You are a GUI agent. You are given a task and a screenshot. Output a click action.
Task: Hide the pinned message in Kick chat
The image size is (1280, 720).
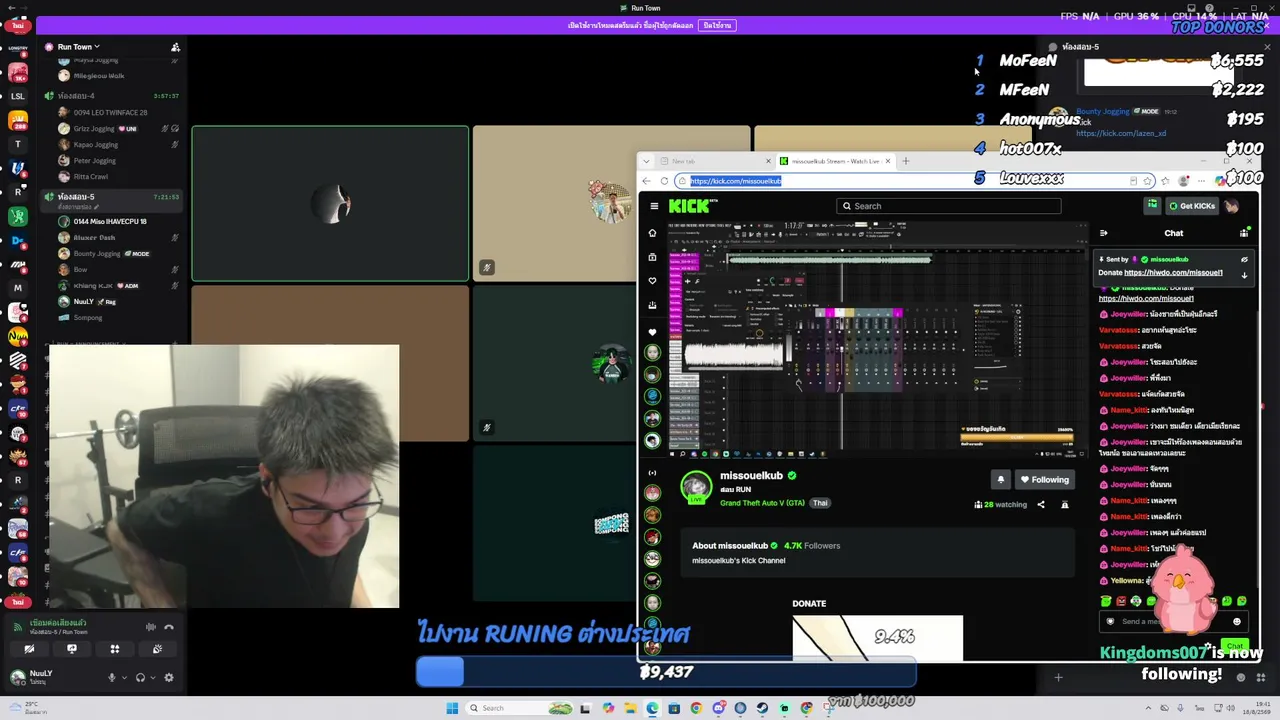pos(1244,260)
